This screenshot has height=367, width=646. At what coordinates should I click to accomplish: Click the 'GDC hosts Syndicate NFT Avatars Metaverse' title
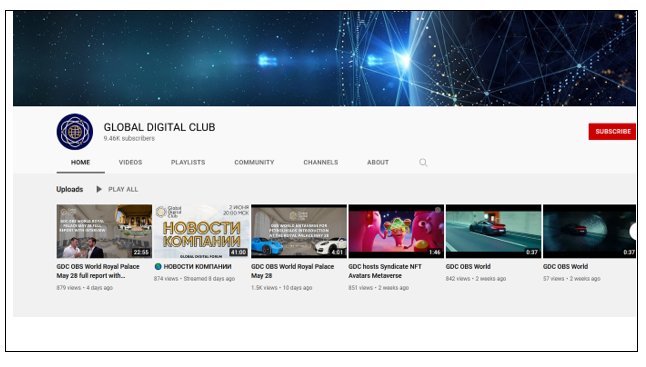[385, 271]
